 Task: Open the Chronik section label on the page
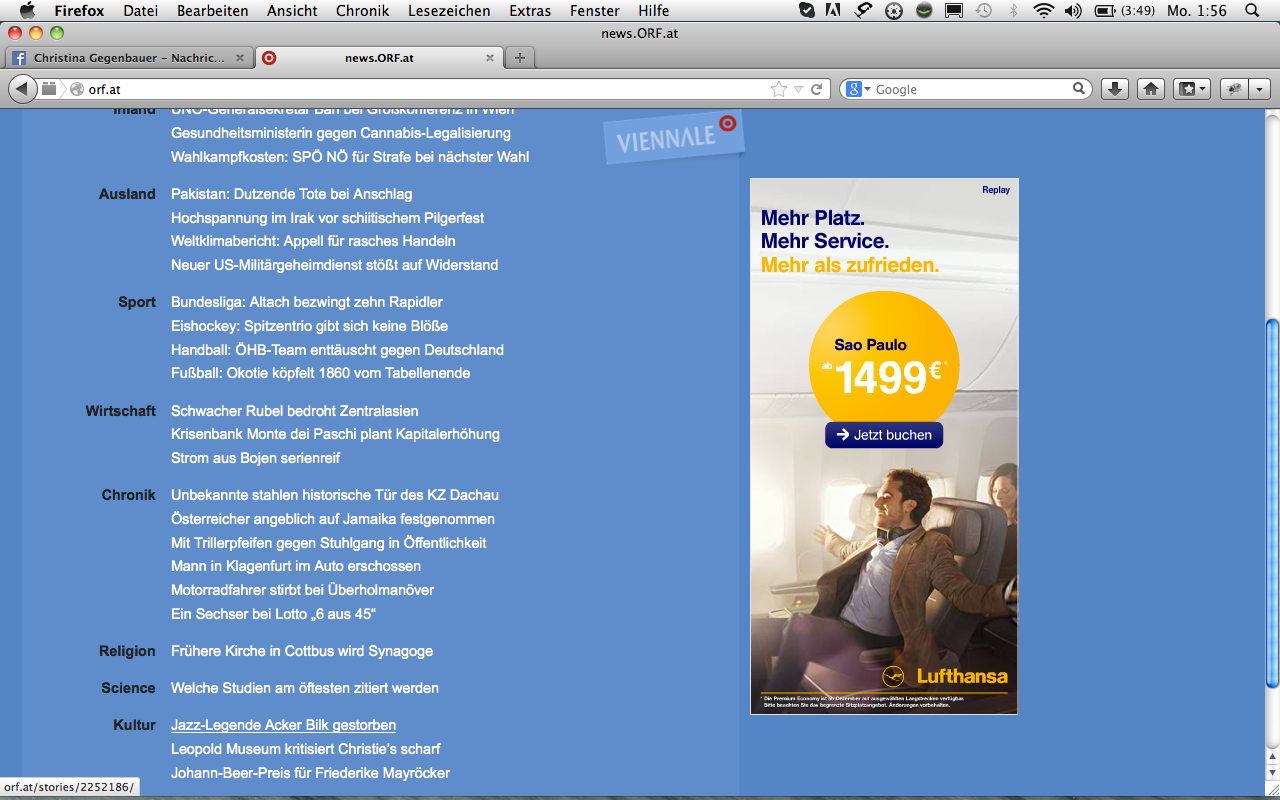(x=129, y=495)
